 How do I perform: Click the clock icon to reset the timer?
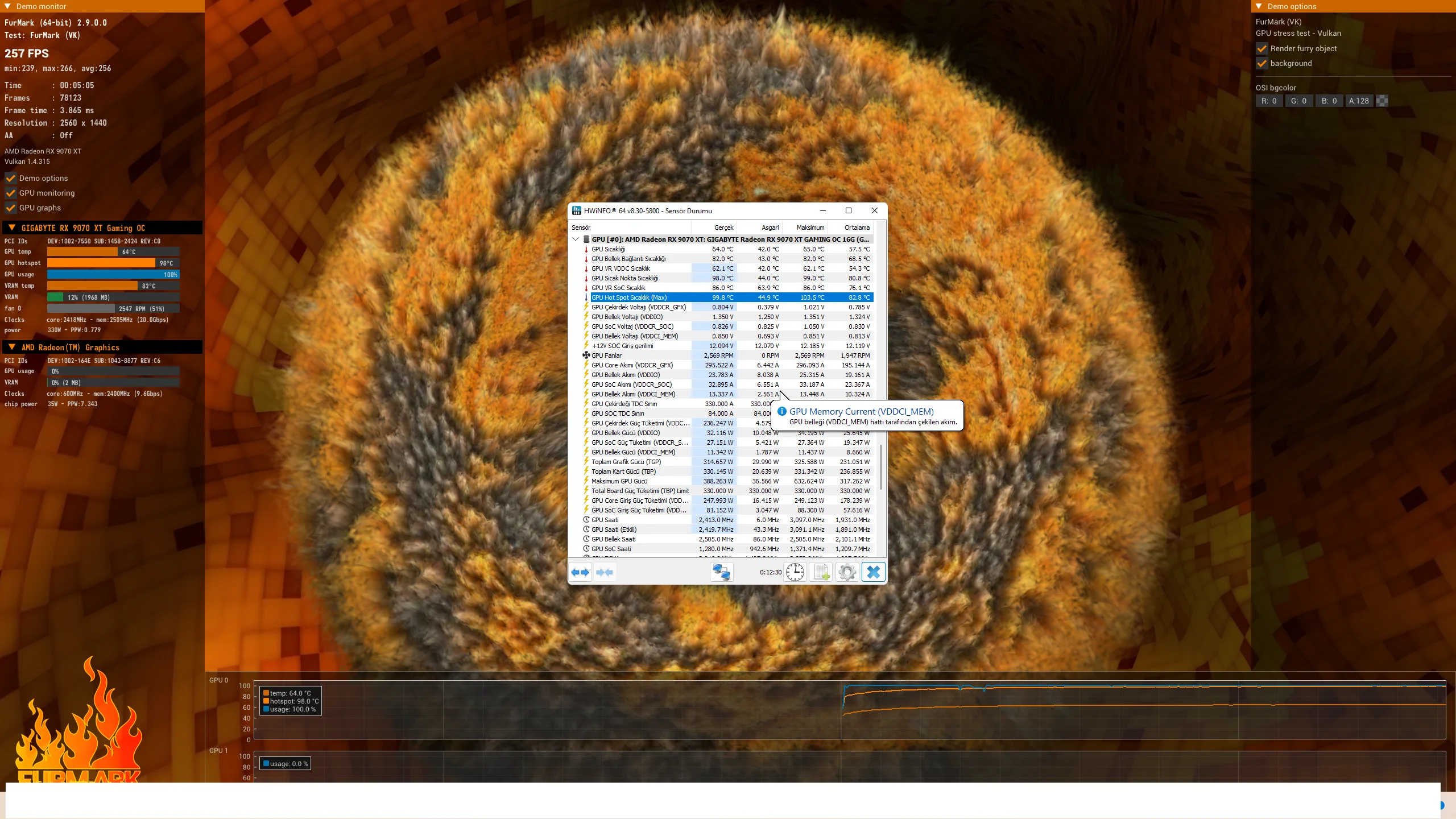[795, 572]
